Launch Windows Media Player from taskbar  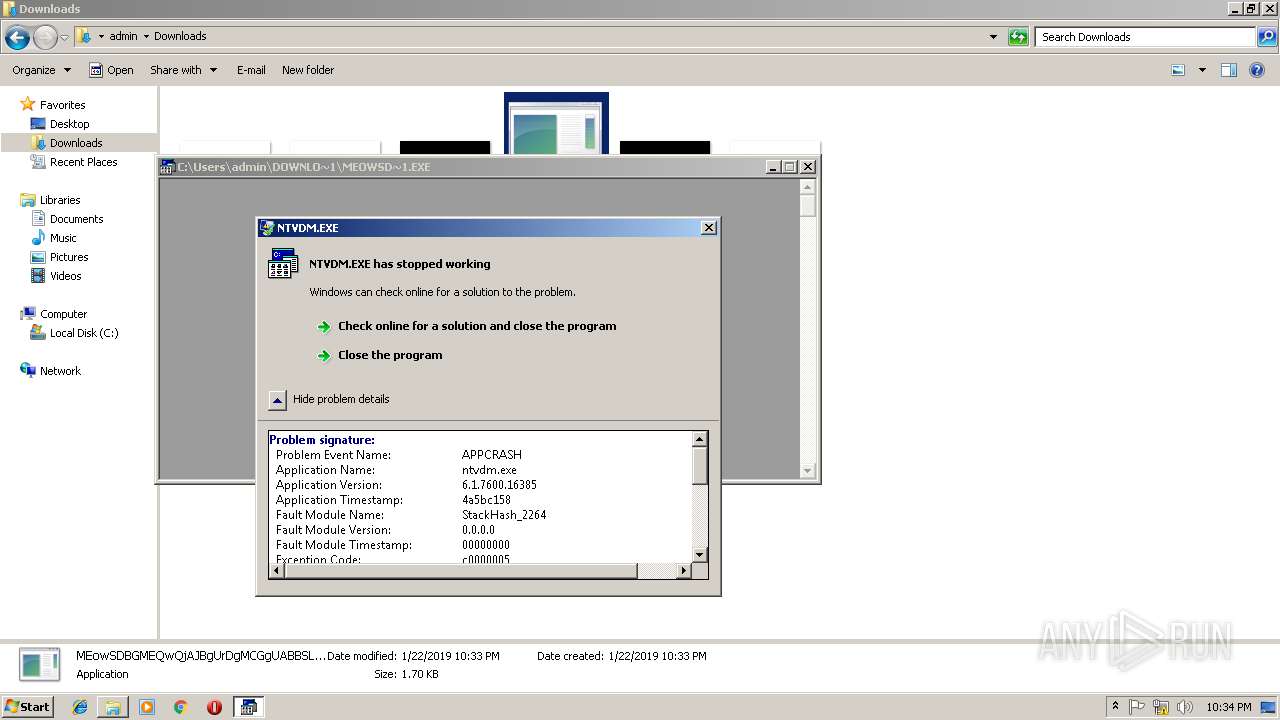[147, 707]
